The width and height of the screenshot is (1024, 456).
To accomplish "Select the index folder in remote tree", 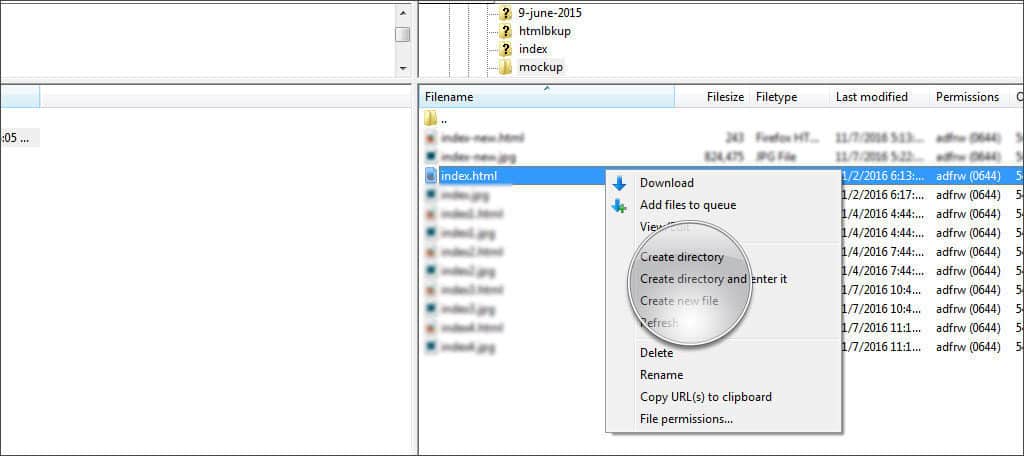I will coord(532,49).
